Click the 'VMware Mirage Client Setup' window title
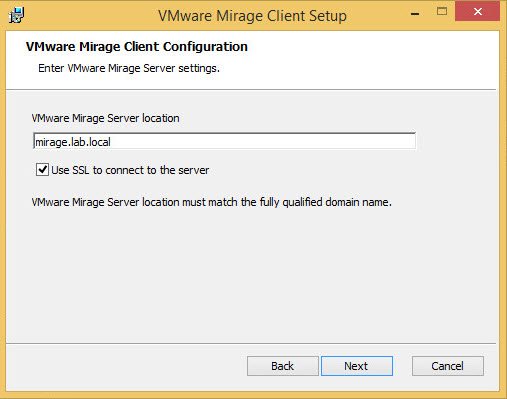The image size is (507, 399). [252, 16]
